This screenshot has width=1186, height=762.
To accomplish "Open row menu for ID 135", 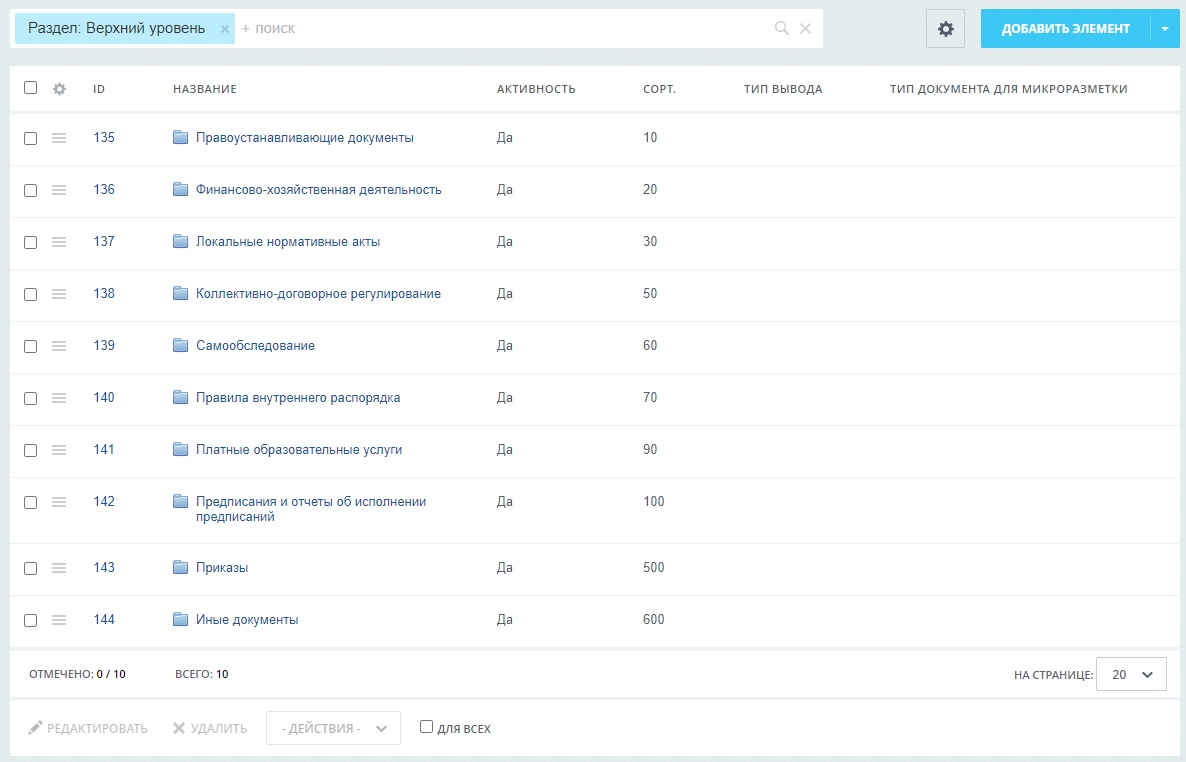I will coord(59,138).
